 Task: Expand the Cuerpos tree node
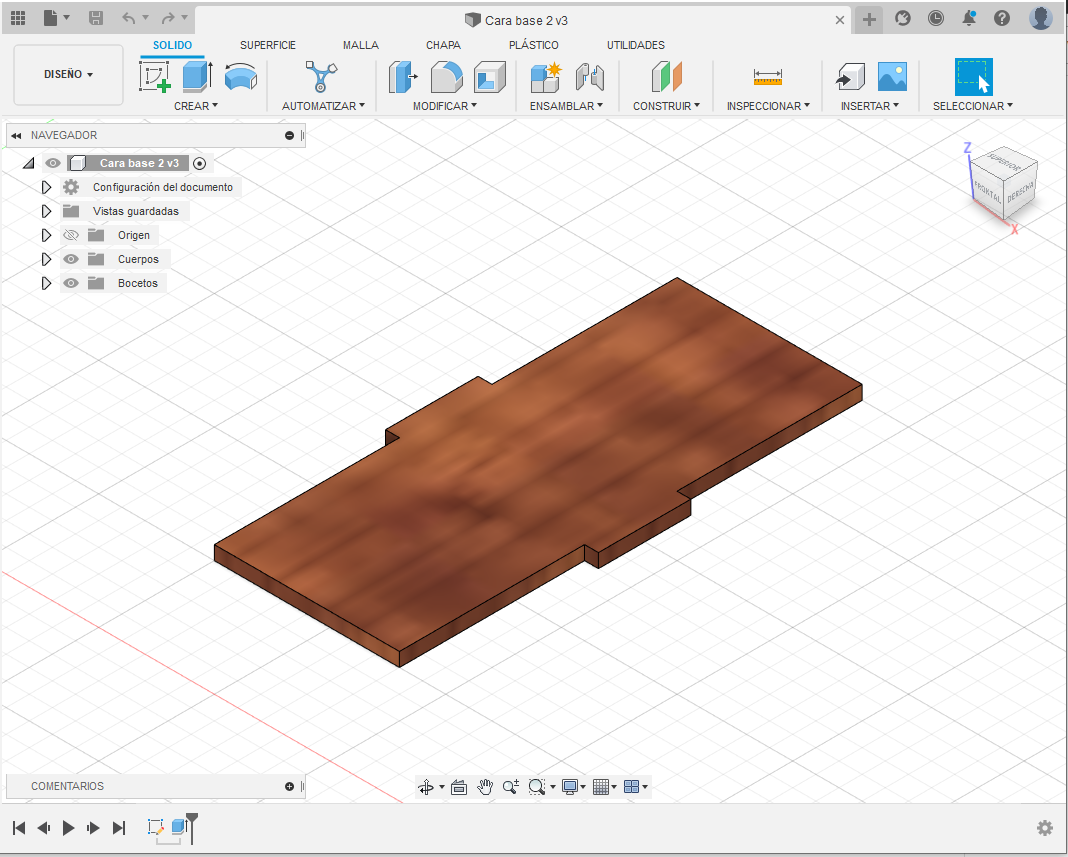tap(46, 259)
